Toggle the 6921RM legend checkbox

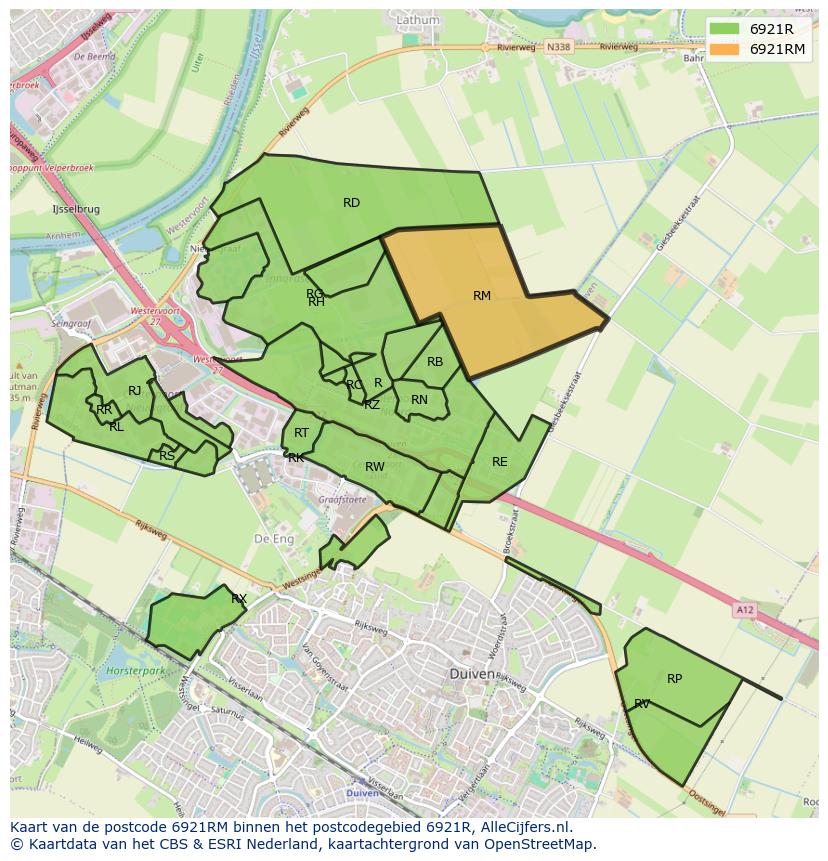[724, 52]
